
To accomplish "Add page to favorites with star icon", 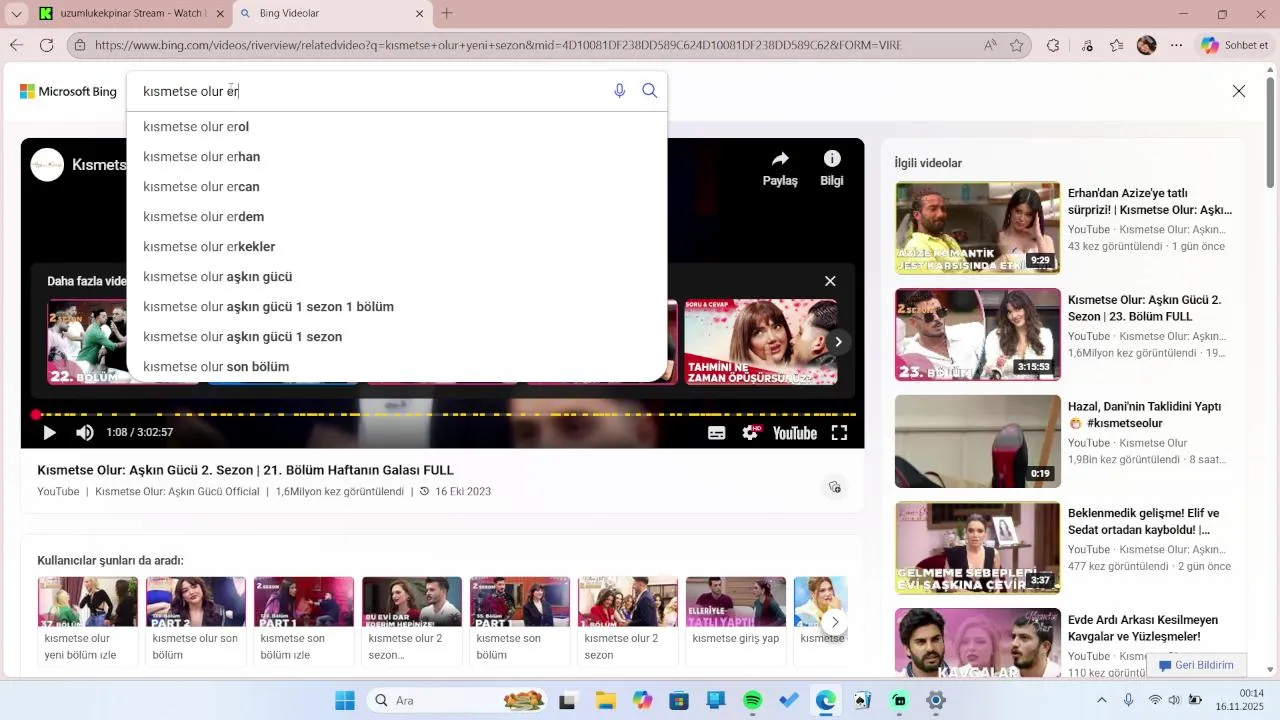I will pyautogui.click(x=1017, y=45).
